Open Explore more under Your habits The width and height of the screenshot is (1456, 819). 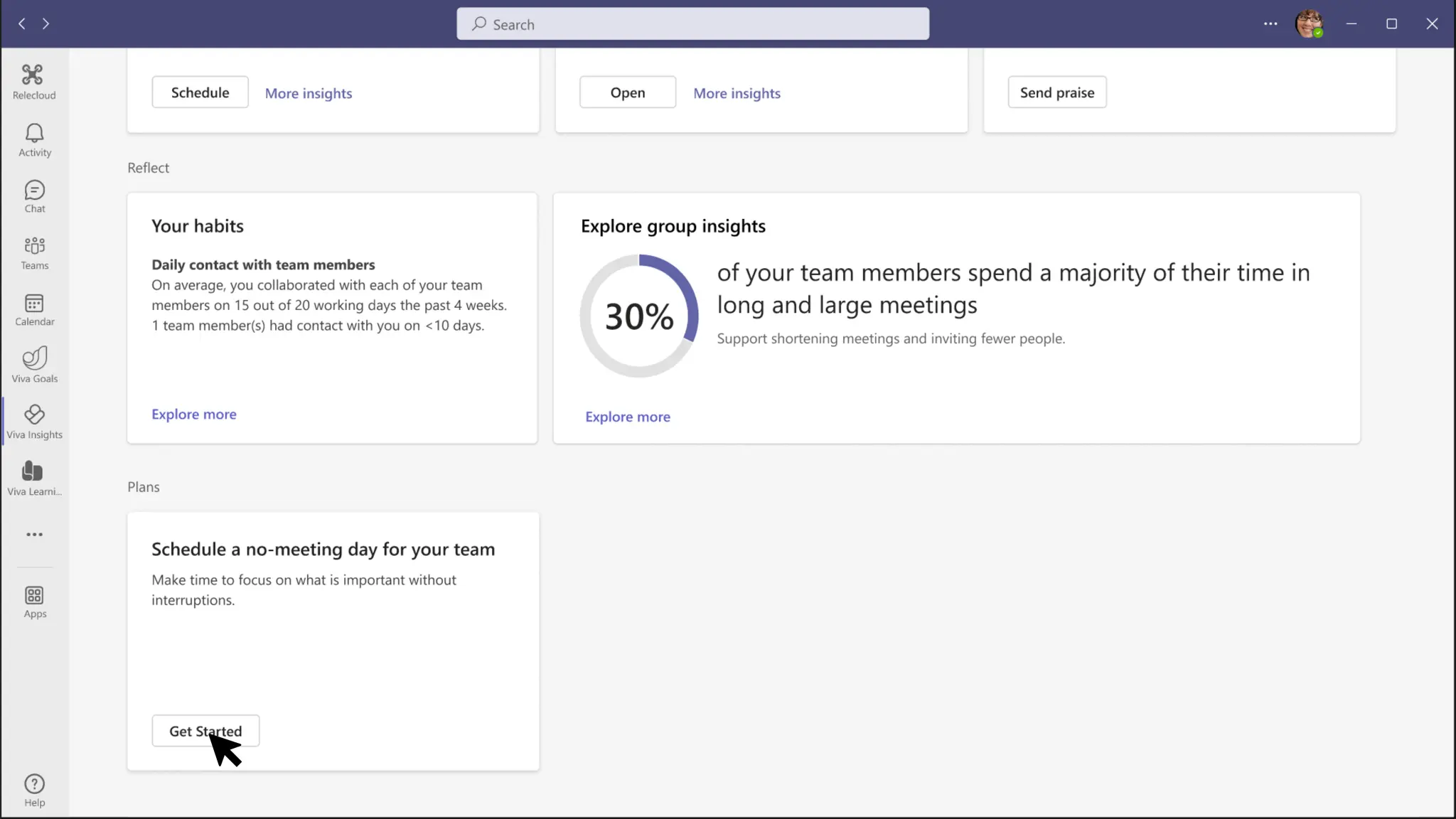click(x=193, y=414)
